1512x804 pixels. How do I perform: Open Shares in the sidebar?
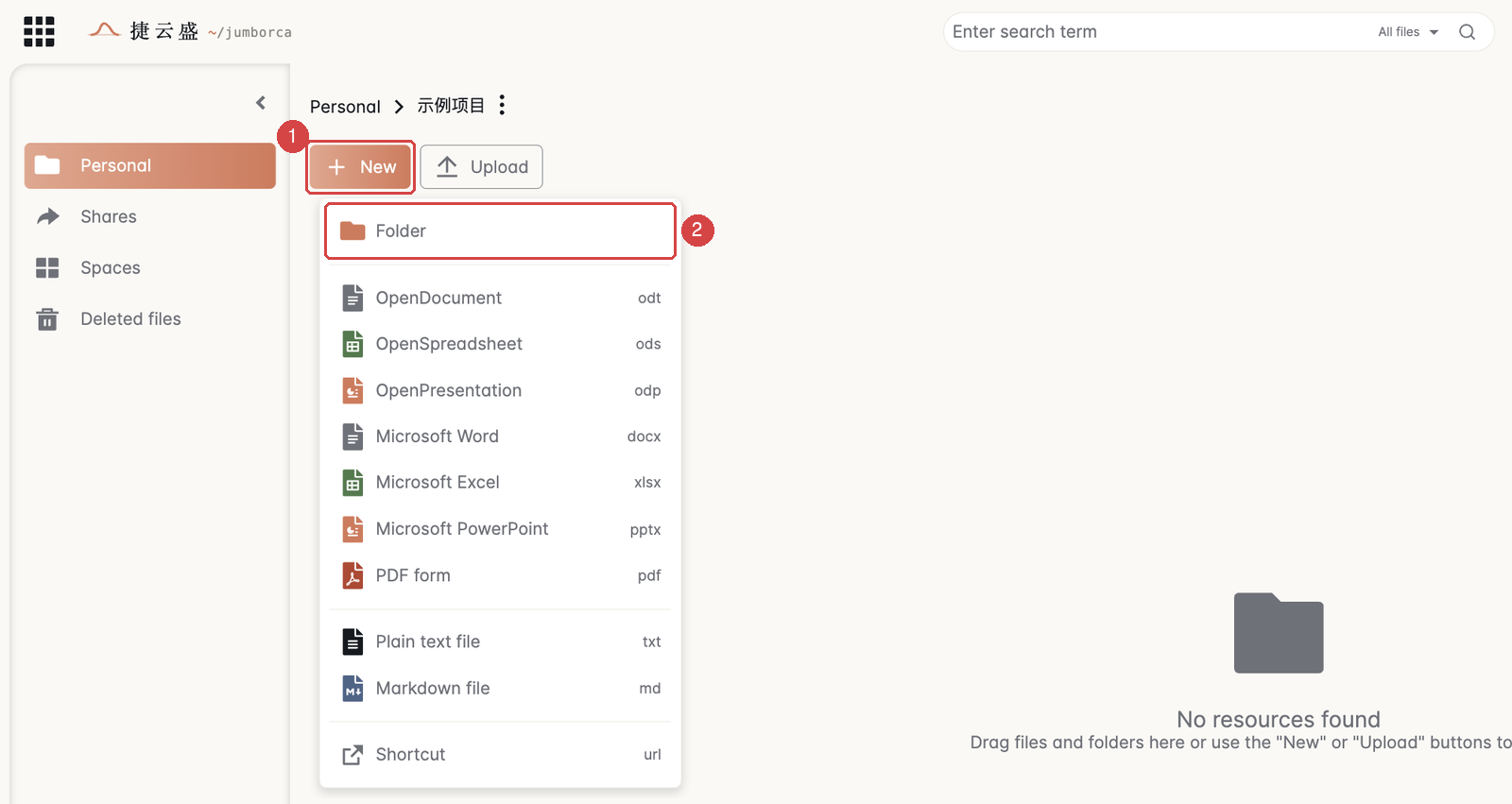[x=150, y=216]
